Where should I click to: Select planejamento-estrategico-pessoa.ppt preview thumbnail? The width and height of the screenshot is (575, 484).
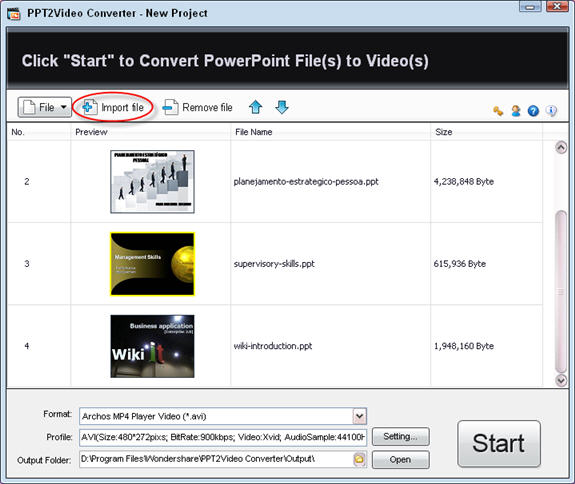click(152, 182)
